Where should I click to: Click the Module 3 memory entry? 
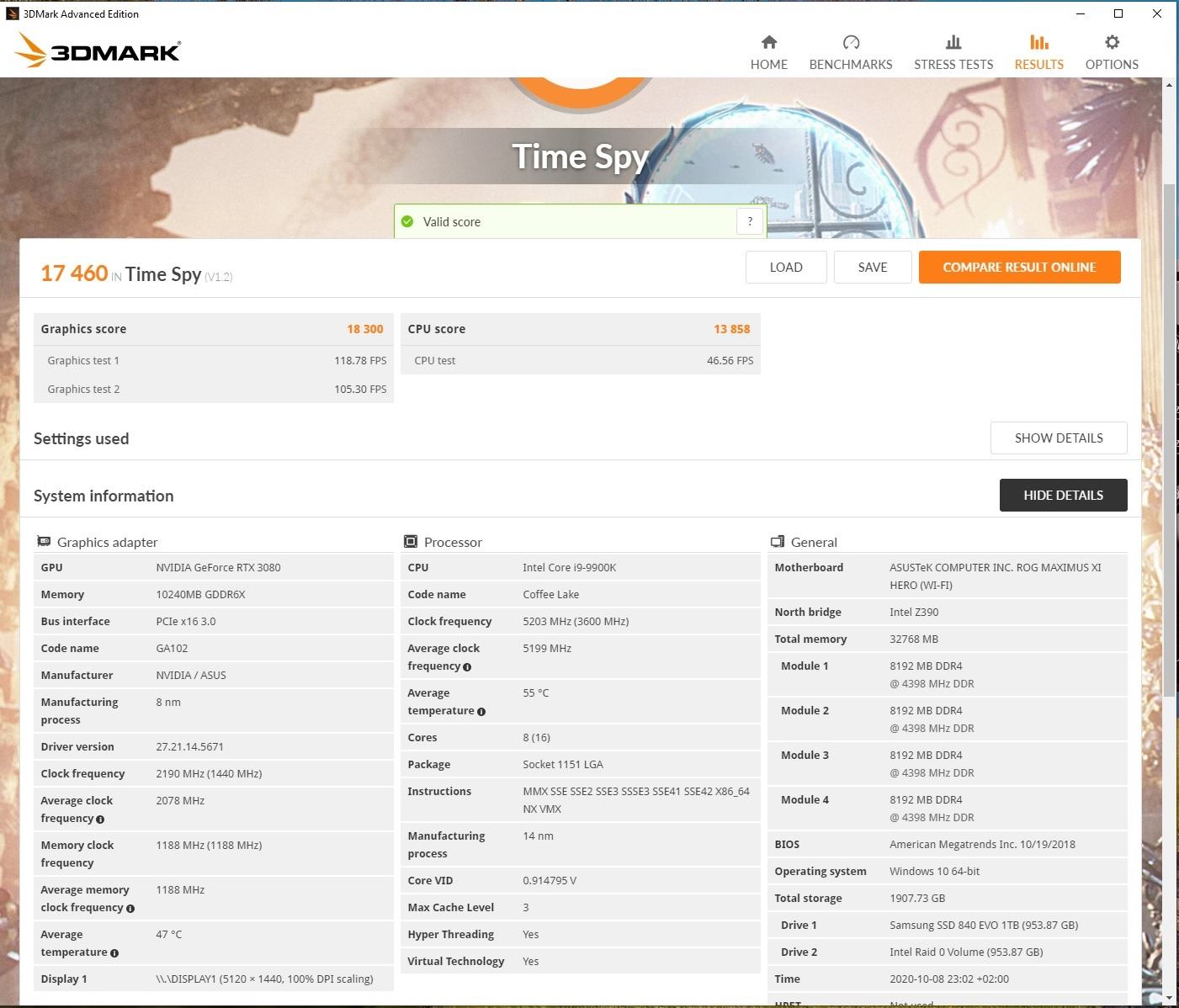(x=947, y=763)
